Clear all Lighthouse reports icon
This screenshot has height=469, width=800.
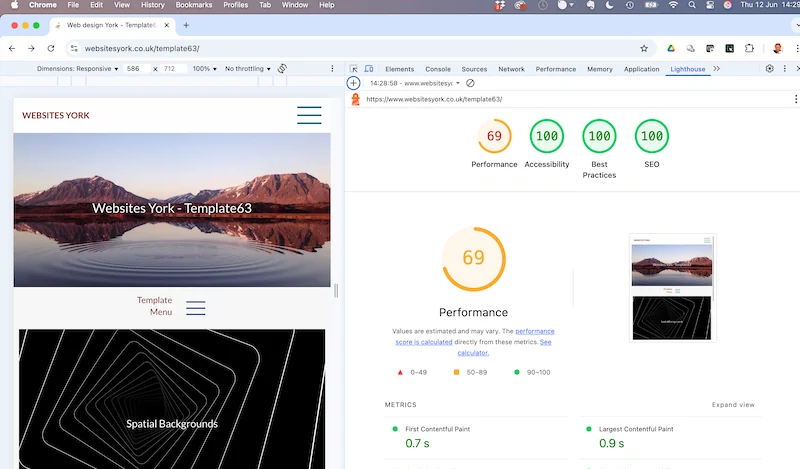tap(470, 83)
